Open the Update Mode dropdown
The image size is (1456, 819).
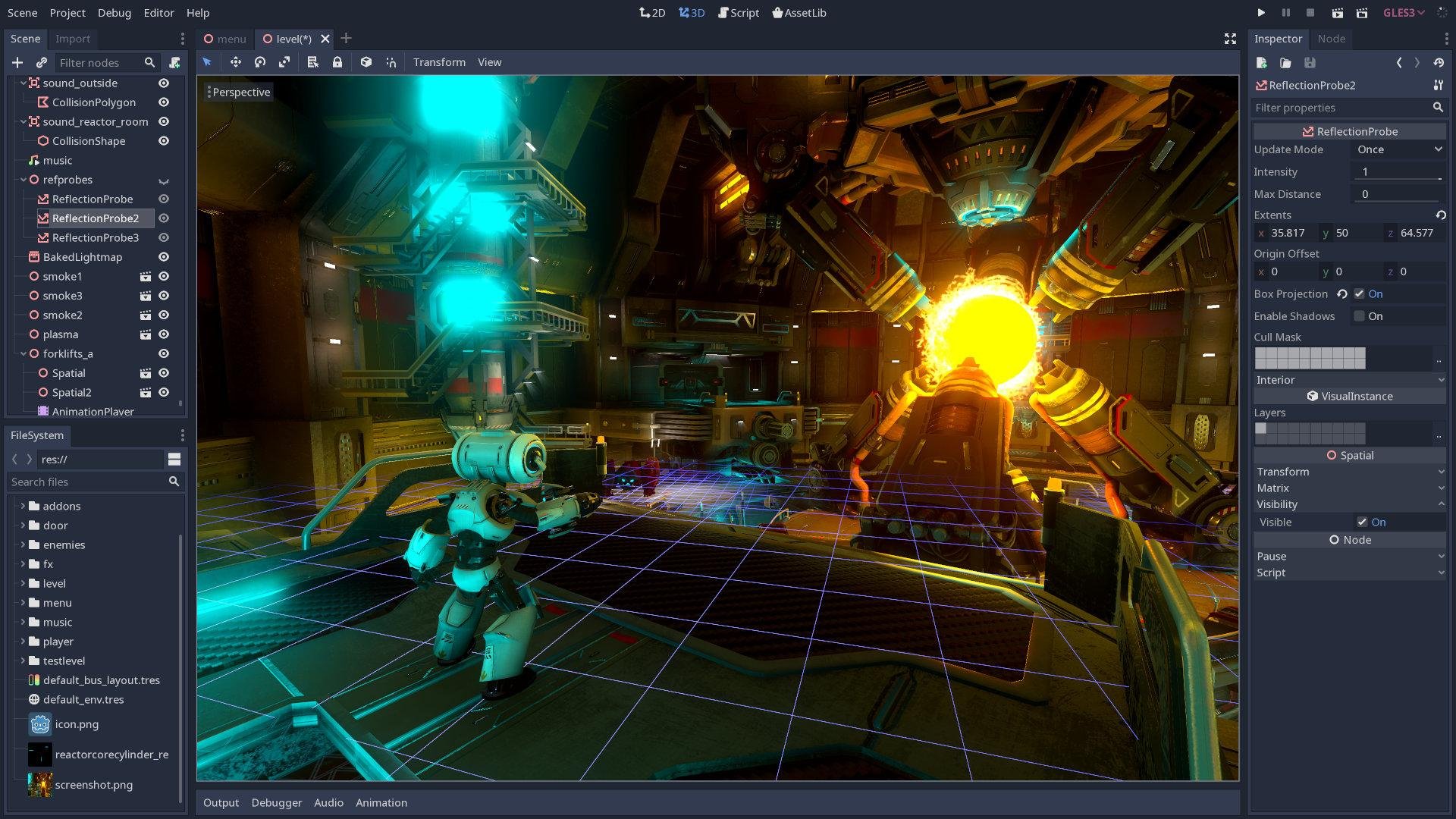1396,149
